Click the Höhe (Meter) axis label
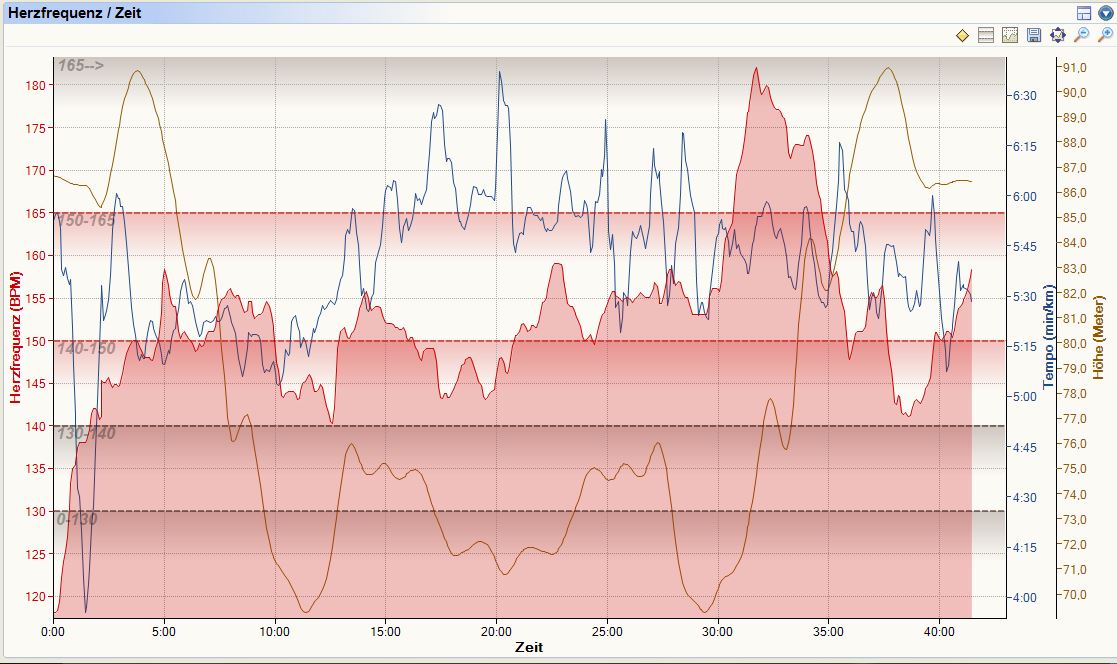Screen dimensions: 1117x664 (x=1099, y=337)
